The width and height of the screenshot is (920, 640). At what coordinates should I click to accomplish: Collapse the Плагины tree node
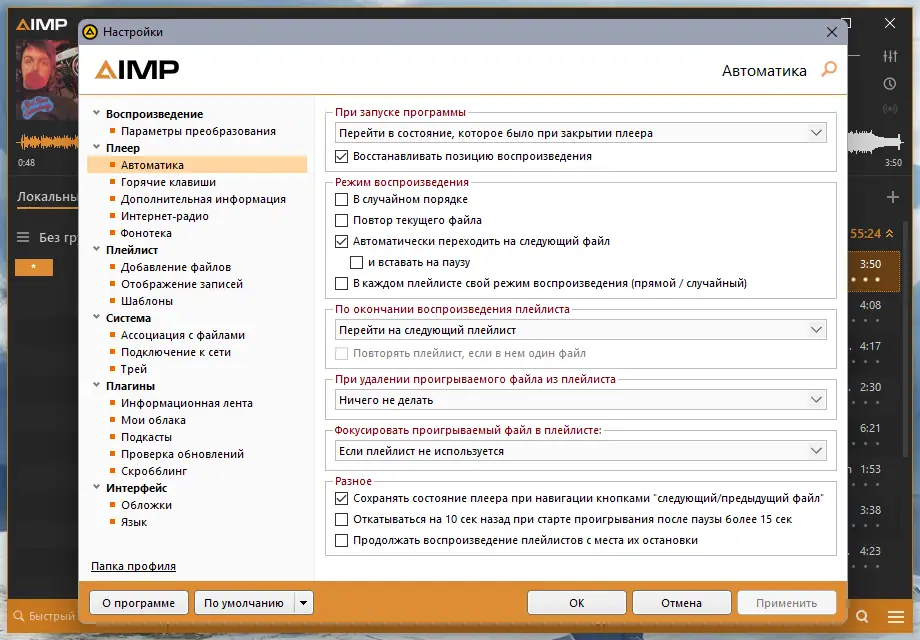coord(97,385)
